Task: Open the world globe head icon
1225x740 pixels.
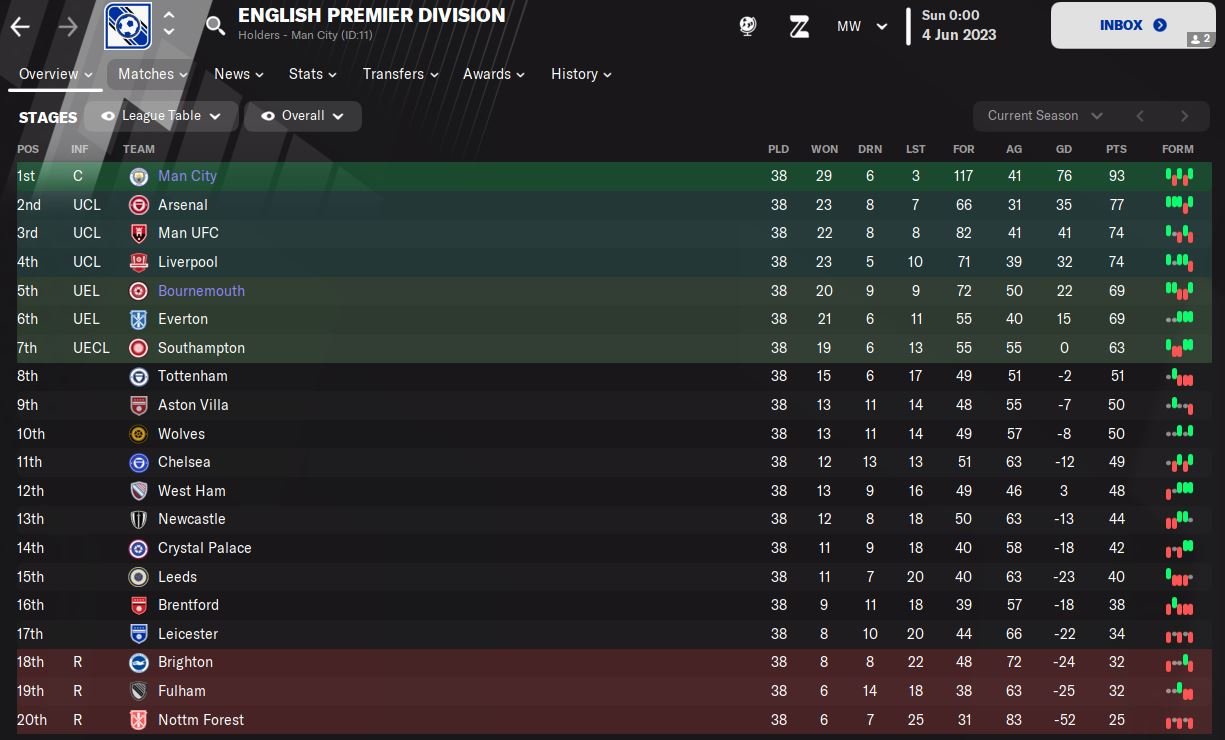Action: (747, 27)
